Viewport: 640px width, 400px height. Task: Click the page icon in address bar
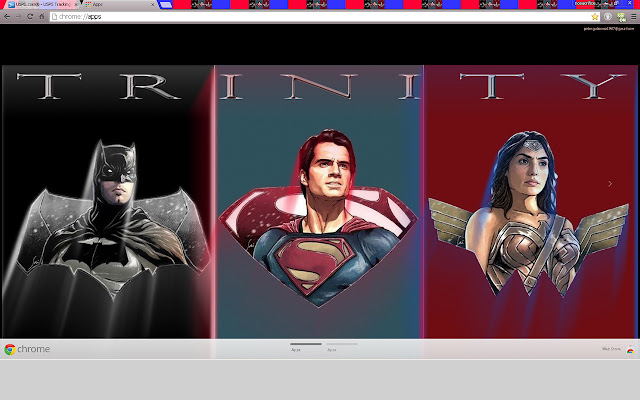(x=54, y=17)
